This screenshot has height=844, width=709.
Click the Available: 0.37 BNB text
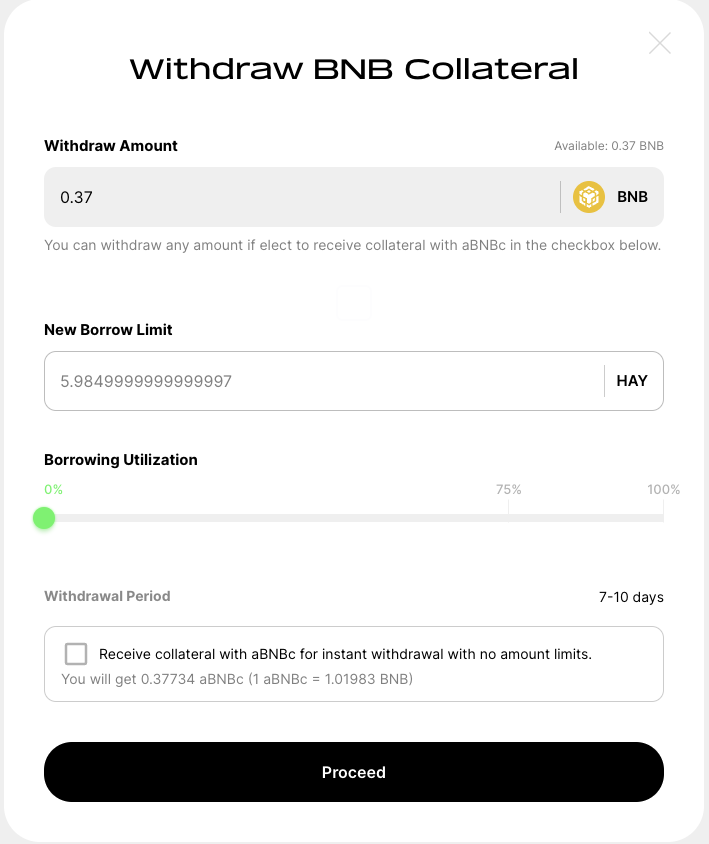(609, 146)
